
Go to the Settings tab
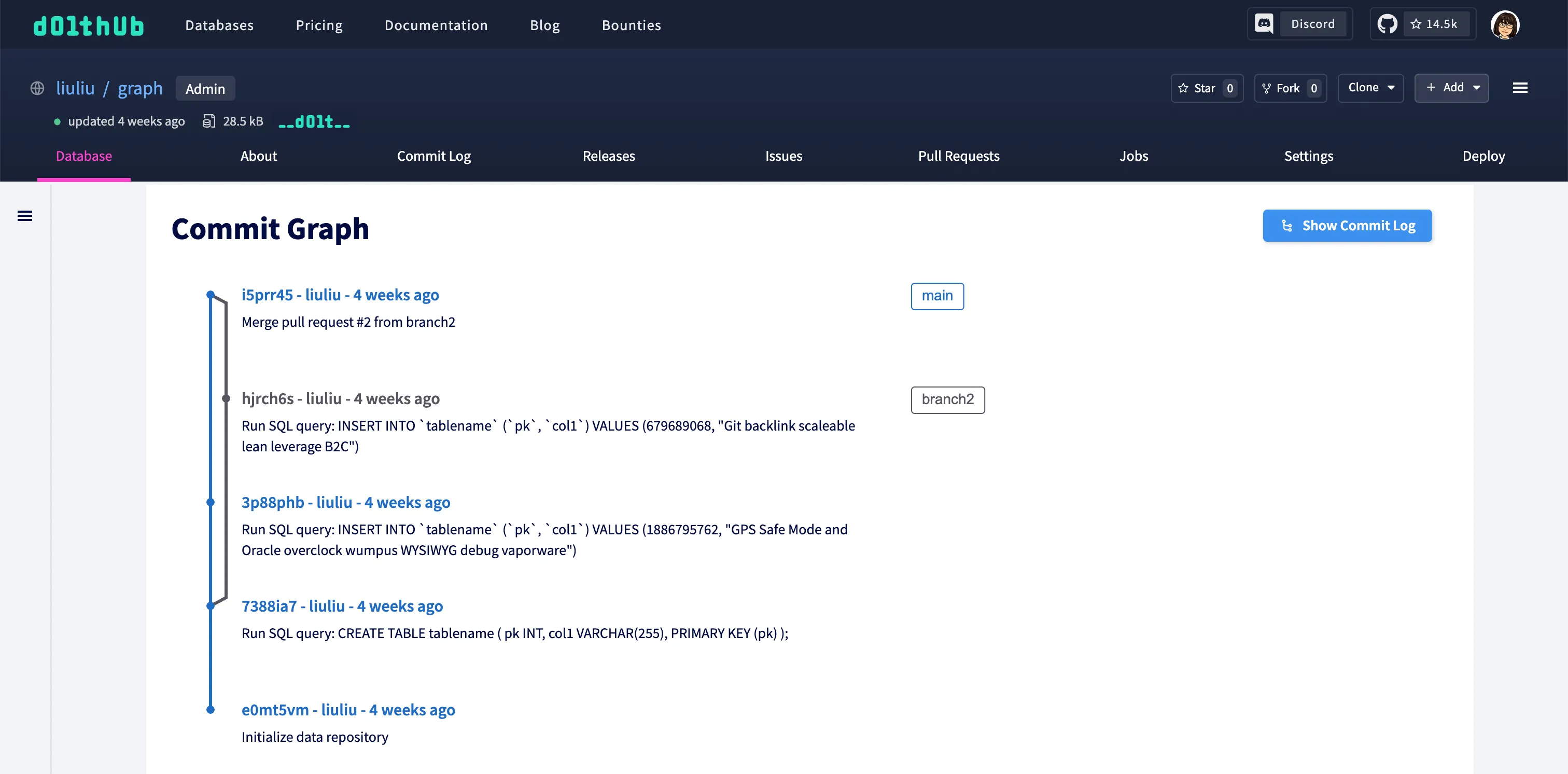click(1308, 156)
